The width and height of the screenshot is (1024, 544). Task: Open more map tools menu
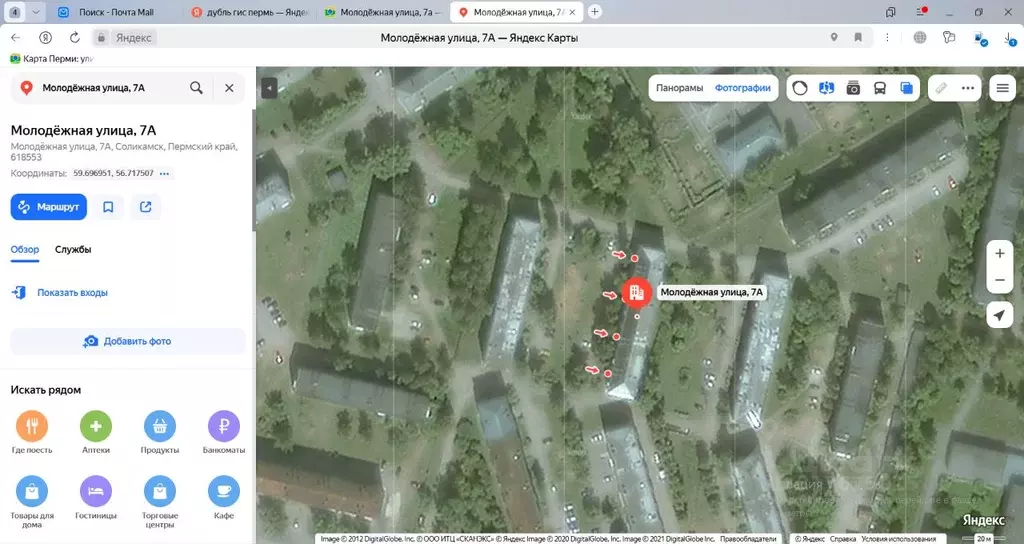click(968, 88)
